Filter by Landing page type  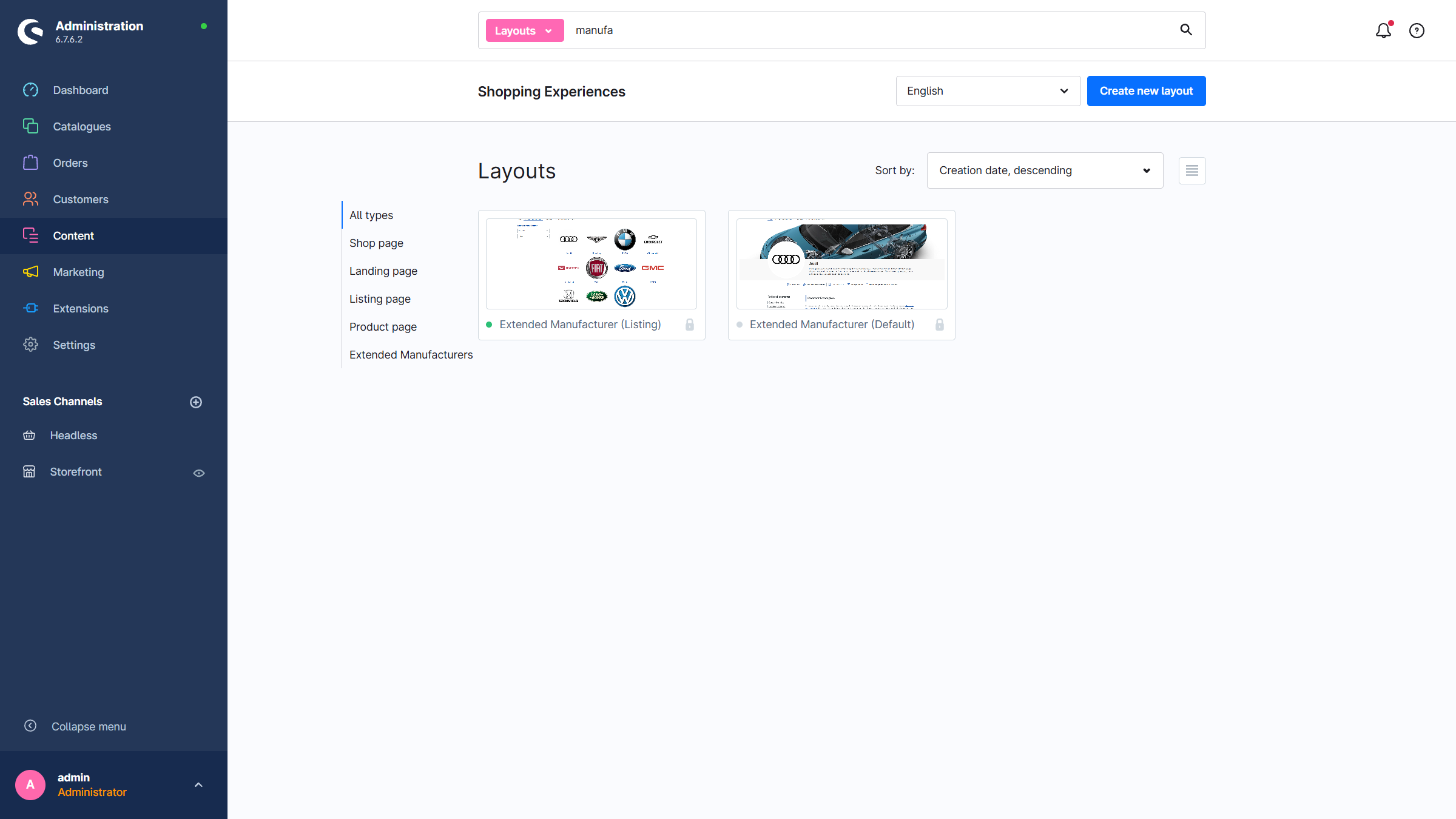coord(383,271)
